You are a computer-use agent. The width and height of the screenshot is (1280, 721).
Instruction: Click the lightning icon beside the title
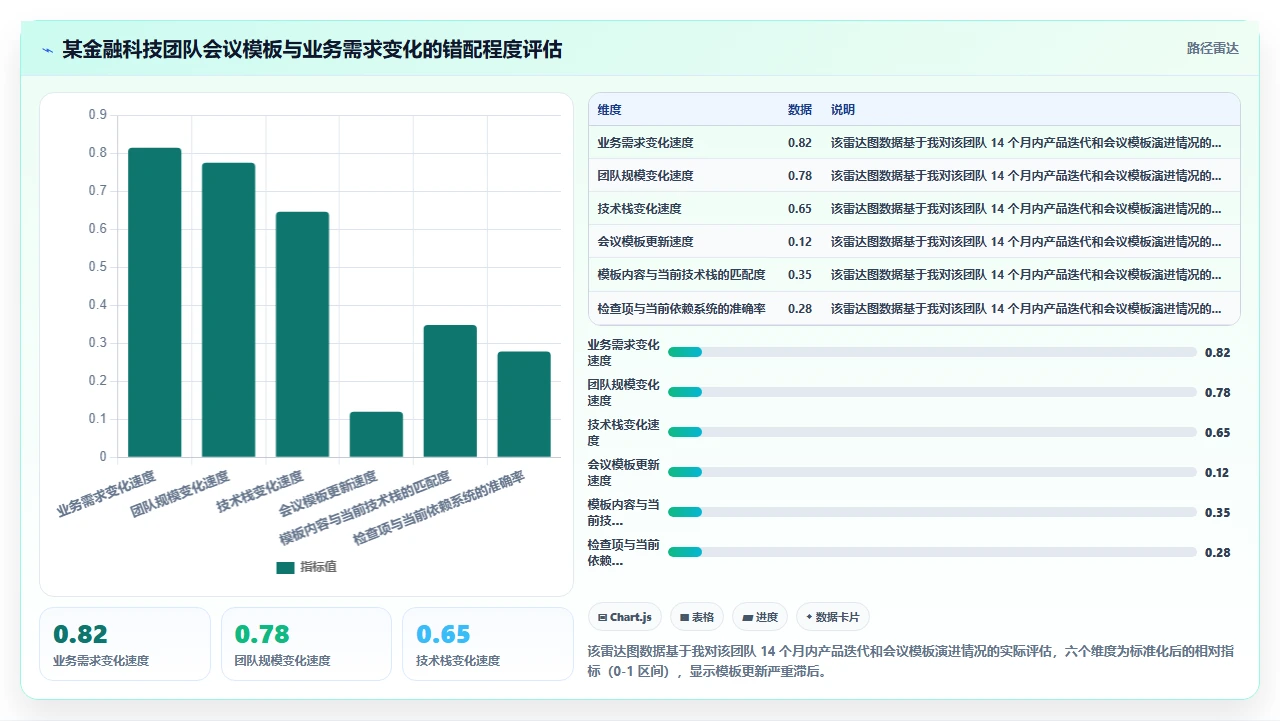click(47, 50)
